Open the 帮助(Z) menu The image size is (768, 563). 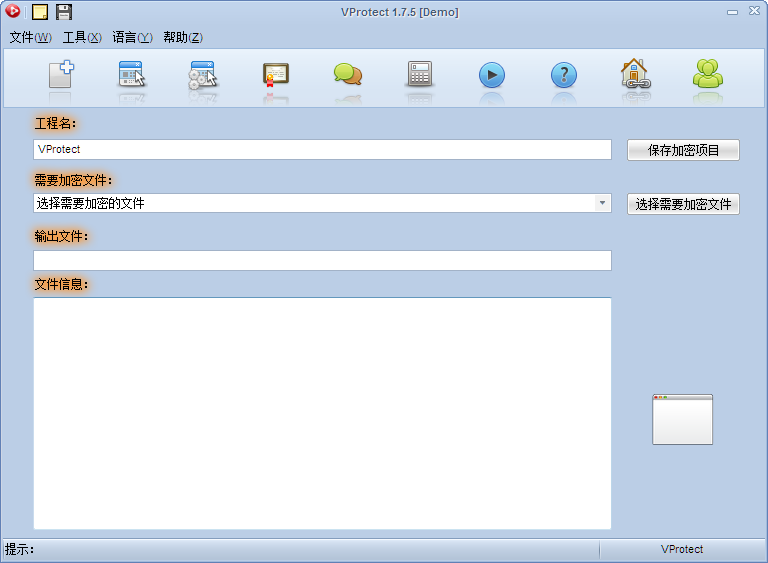183,37
